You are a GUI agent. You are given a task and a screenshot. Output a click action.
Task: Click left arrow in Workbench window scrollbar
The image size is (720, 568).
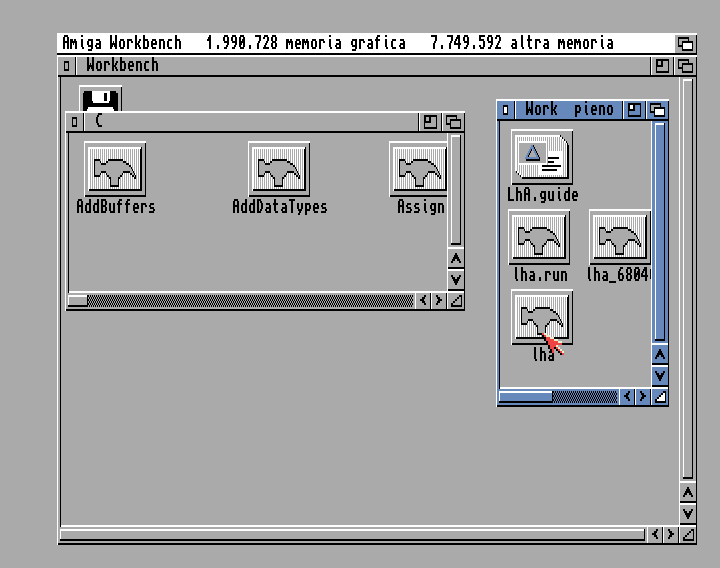click(655, 534)
